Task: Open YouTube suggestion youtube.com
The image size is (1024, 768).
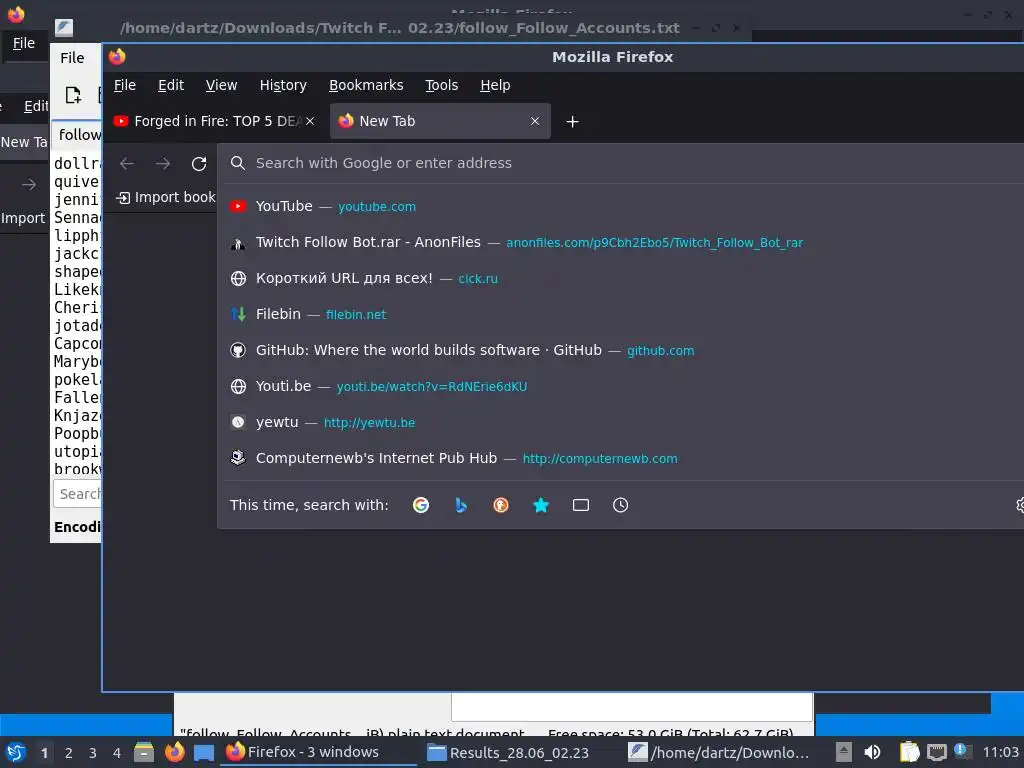Action: coord(620,206)
